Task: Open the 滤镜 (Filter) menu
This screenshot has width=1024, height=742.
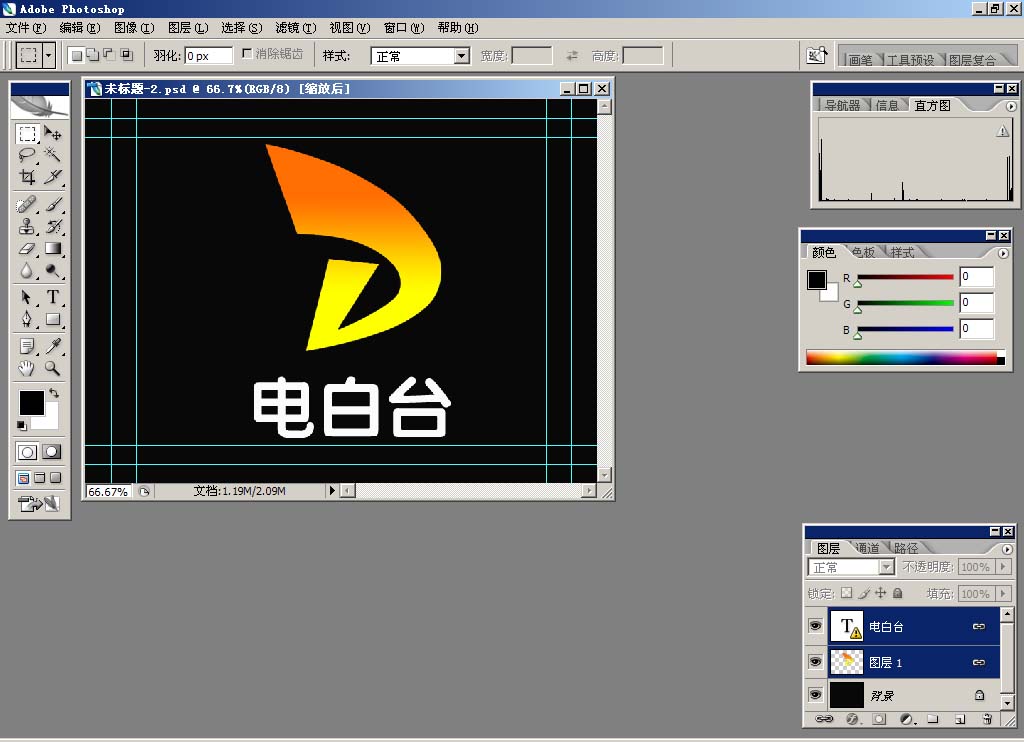Action: 295,28
